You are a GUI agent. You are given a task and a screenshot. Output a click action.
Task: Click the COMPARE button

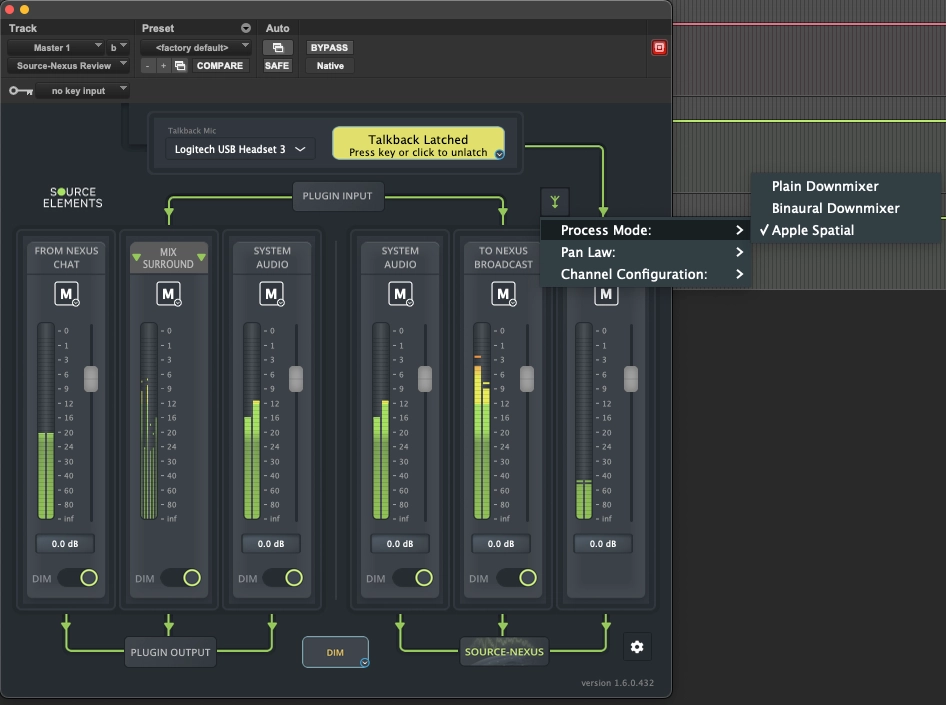coord(220,66)
